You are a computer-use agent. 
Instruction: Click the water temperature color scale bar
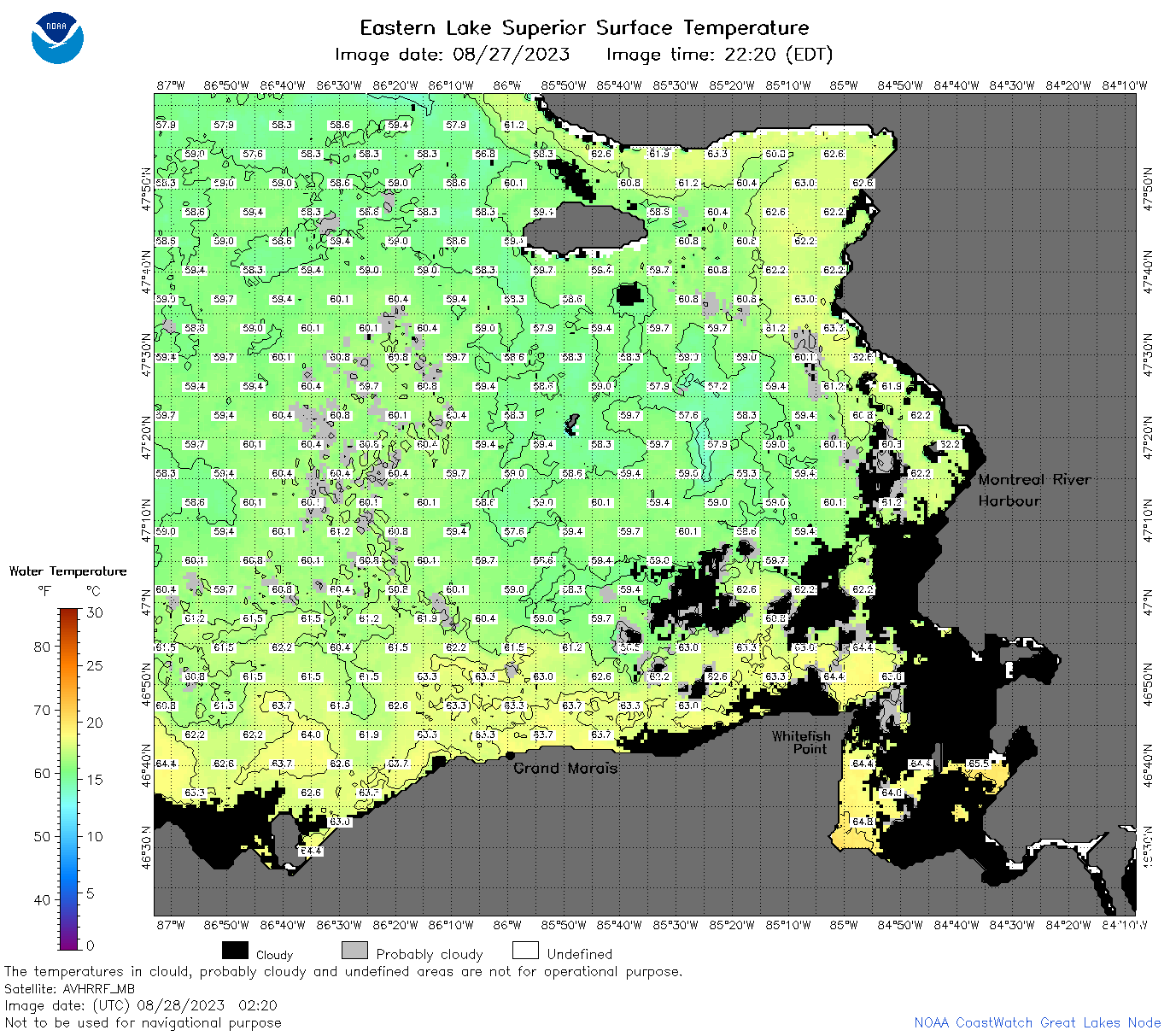pyautogui.click(x=68, y=778)
